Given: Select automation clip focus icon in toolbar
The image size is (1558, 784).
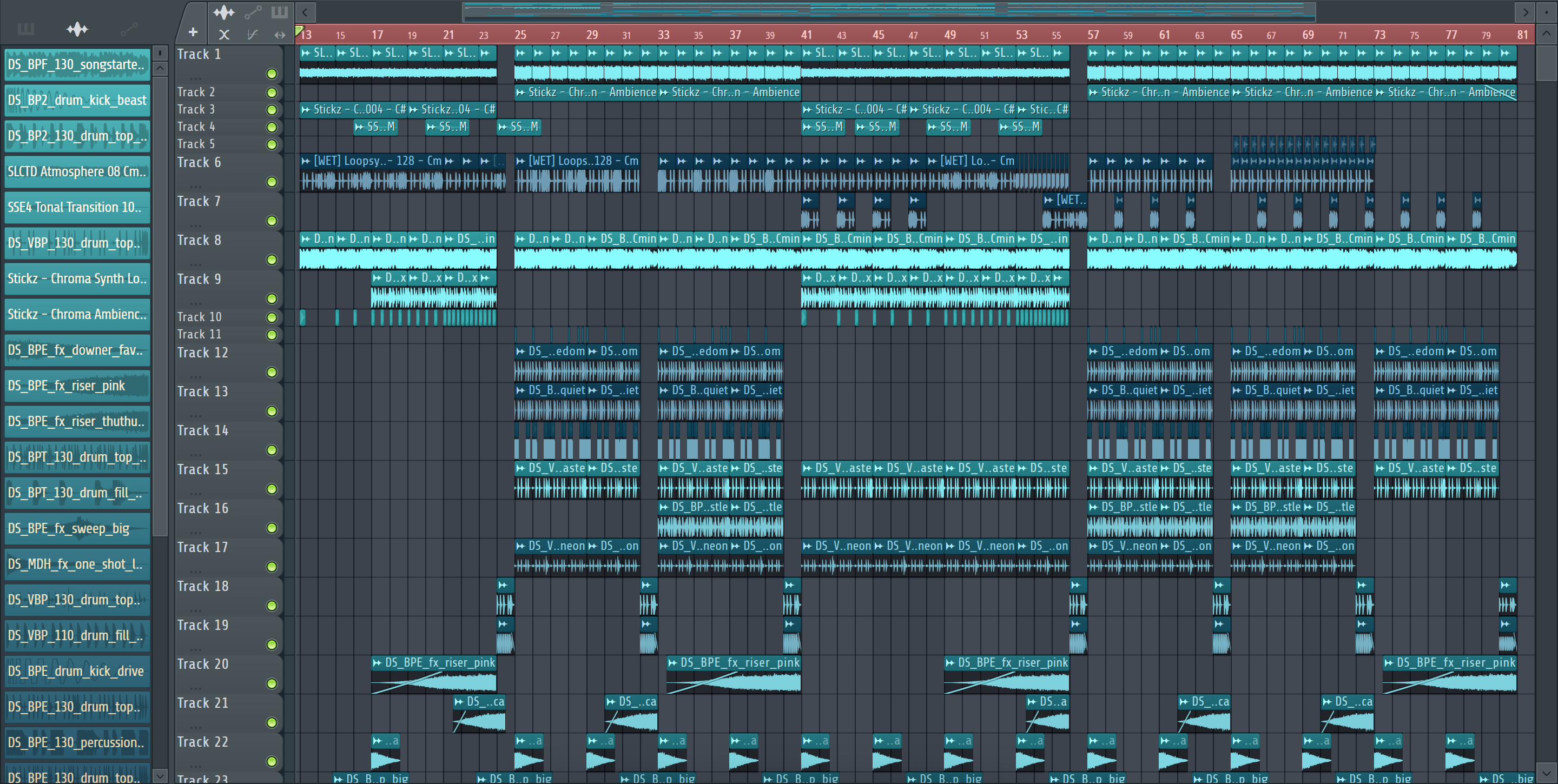Looking at the screenshot, I should click(x=253, y=11).
